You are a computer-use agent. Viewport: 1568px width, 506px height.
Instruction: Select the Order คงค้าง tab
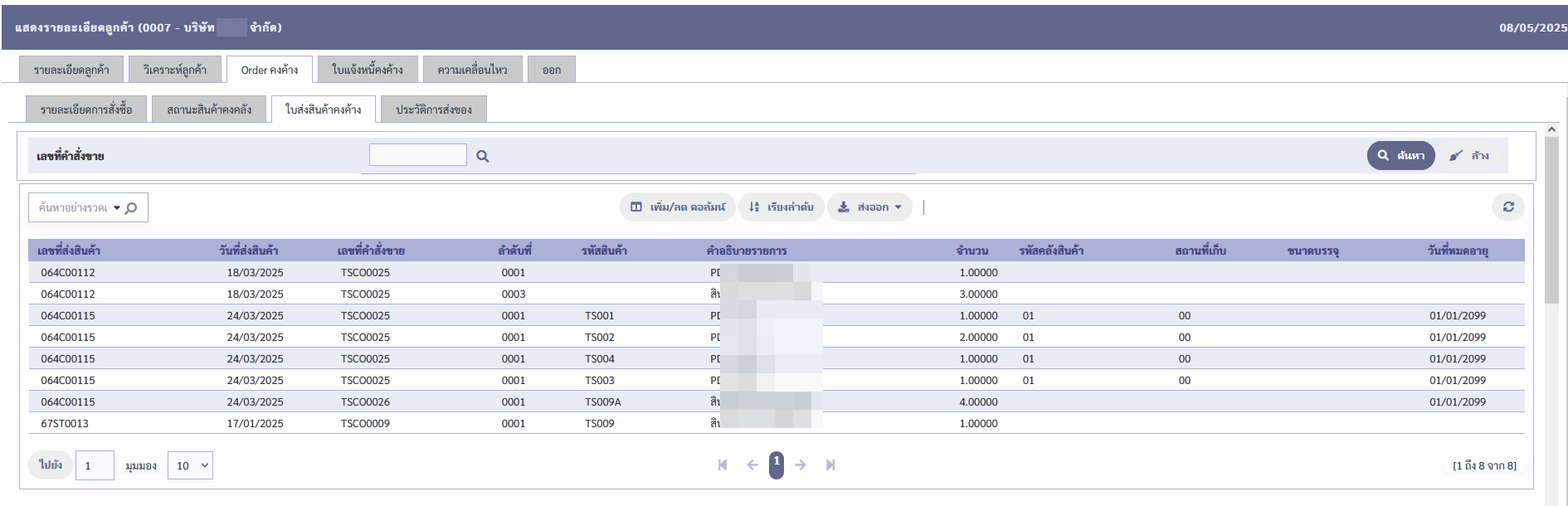click(270, 70)
